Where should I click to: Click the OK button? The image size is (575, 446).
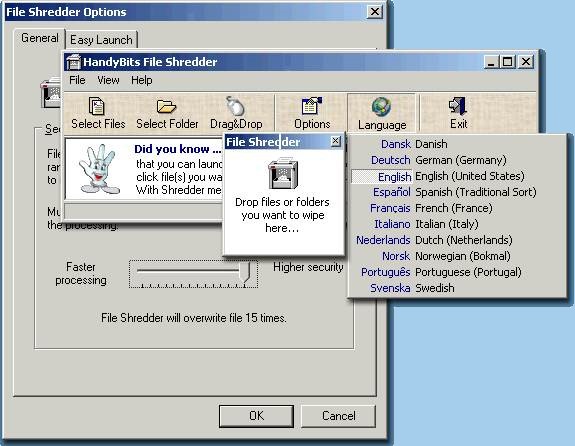(256, 416)
